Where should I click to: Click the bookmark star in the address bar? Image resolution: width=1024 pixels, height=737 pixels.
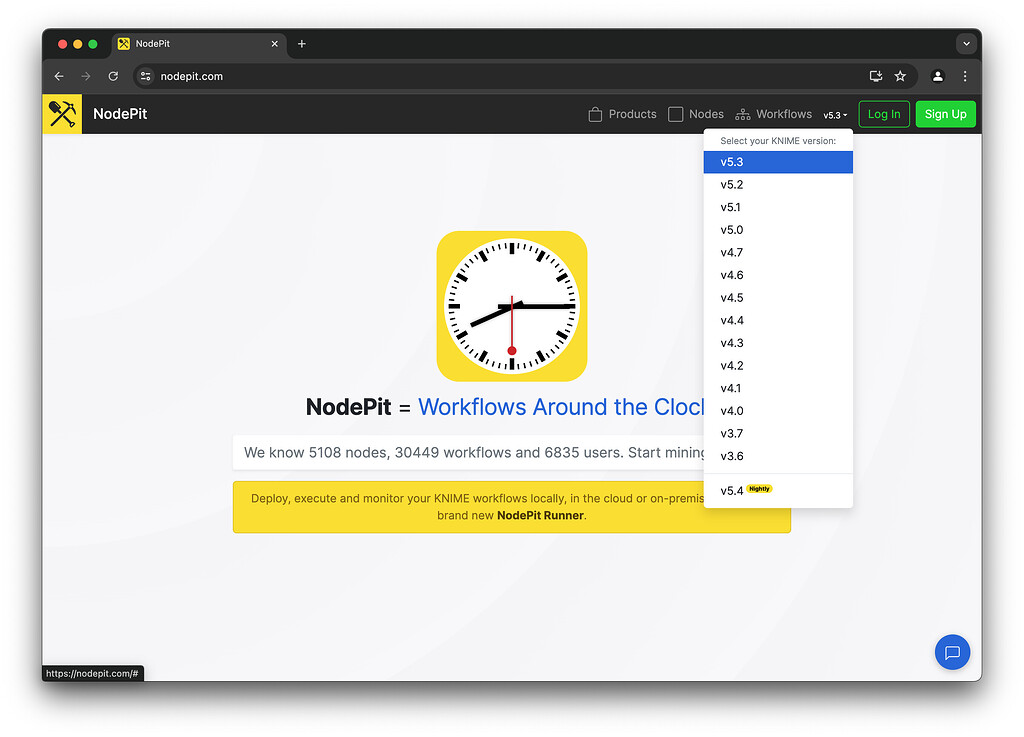(x=899, y=76)
